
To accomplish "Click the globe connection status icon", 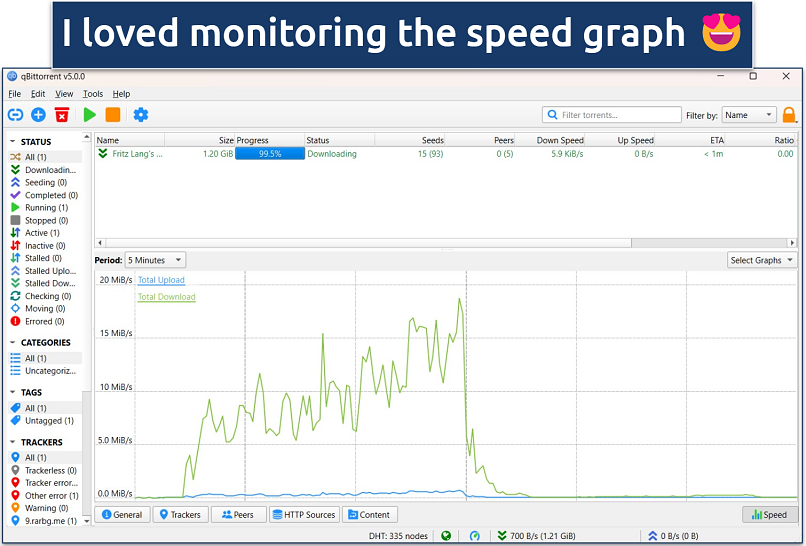I will coord(446,536).
